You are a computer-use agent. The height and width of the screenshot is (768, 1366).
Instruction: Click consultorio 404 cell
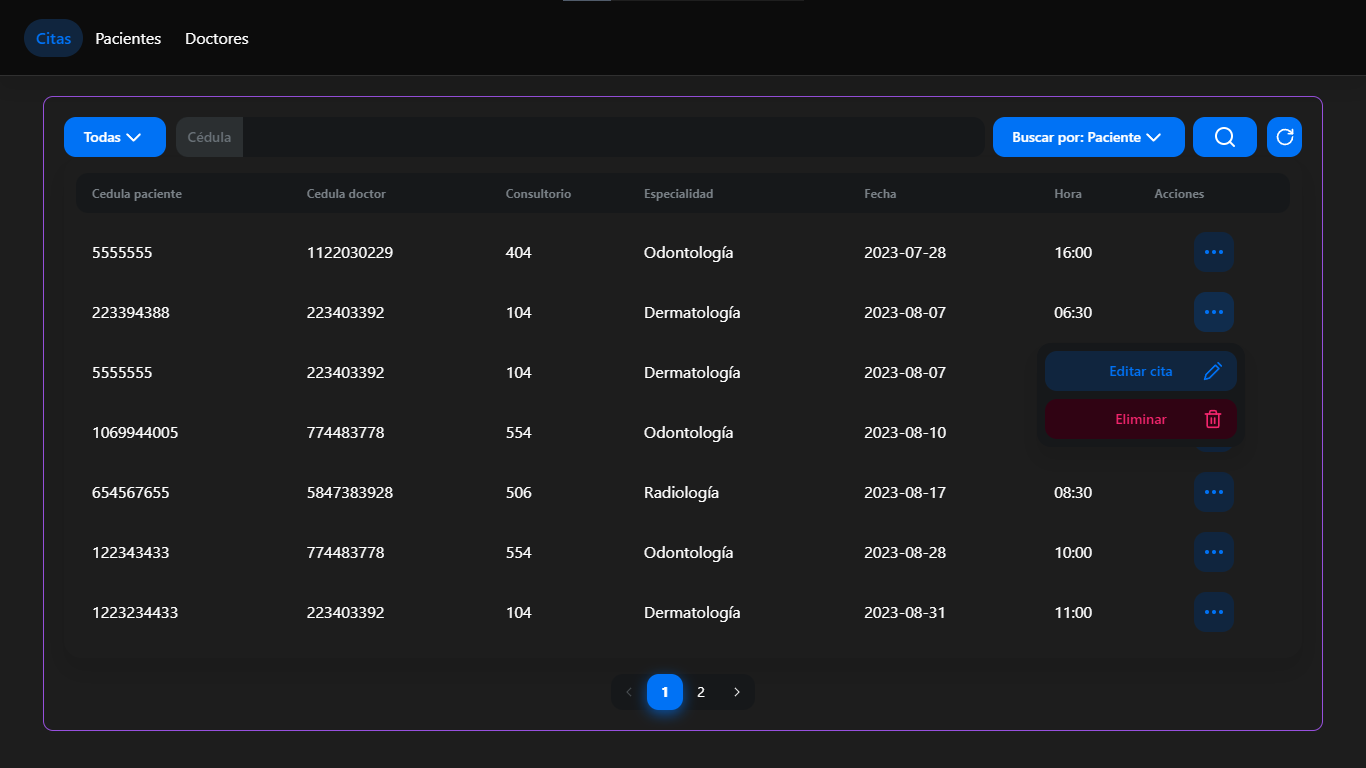pyautogui.click(x=519, y=252)
